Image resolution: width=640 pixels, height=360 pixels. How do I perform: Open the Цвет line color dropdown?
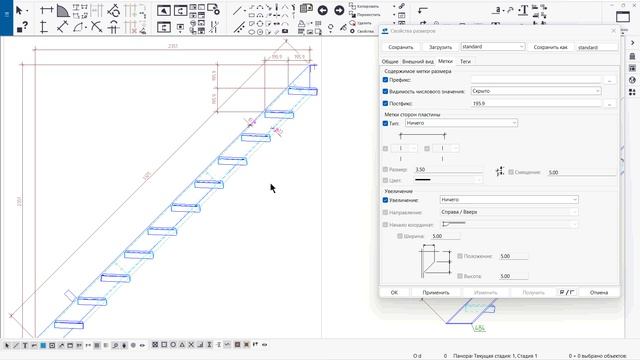point(448,180)
